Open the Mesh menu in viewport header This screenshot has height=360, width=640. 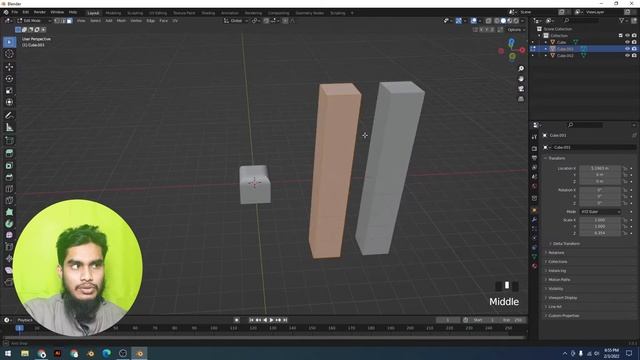click(x=121, y=20)
